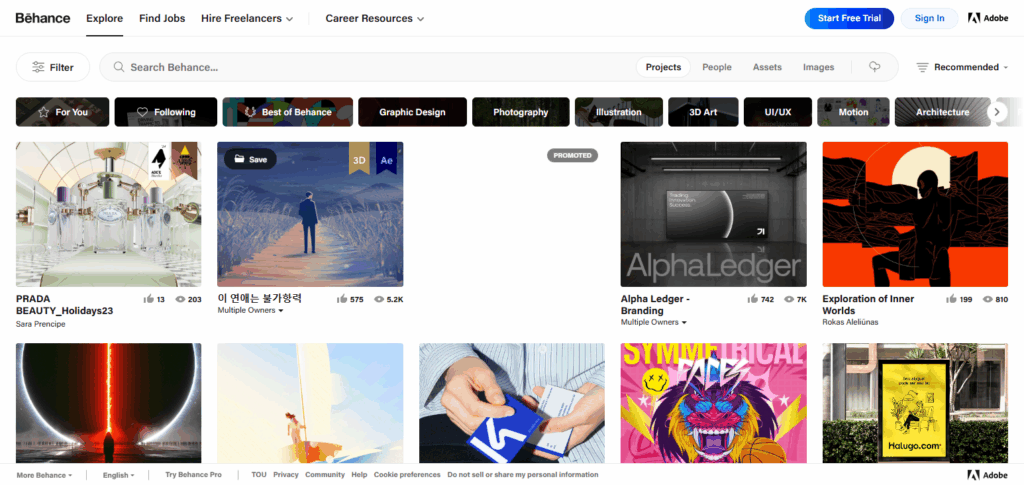Viewport: 1024px width, 485px height.
Task: Open the Find Jobs page
Action: point(162,18)
